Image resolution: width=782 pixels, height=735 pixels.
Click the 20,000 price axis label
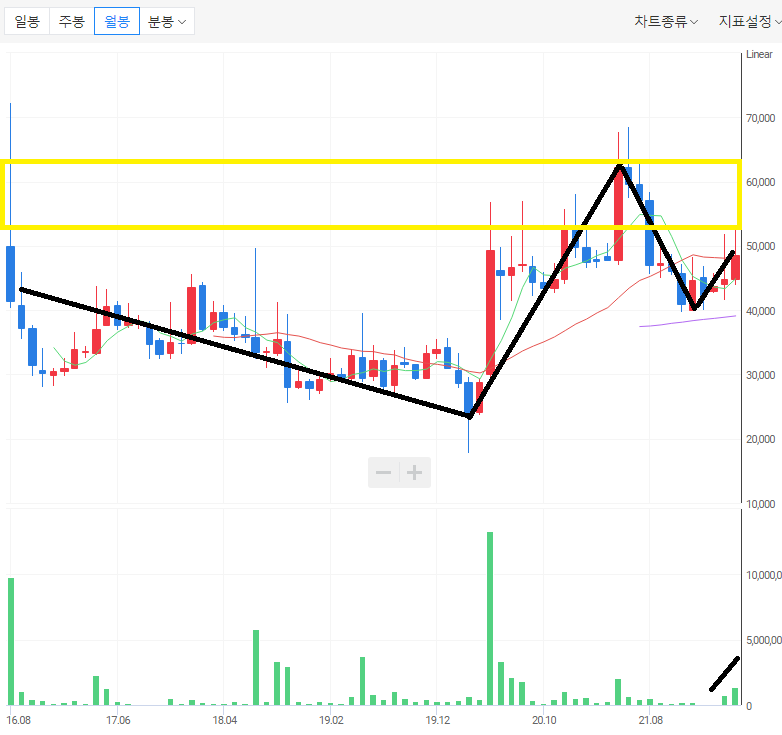[x=761, y=439]
